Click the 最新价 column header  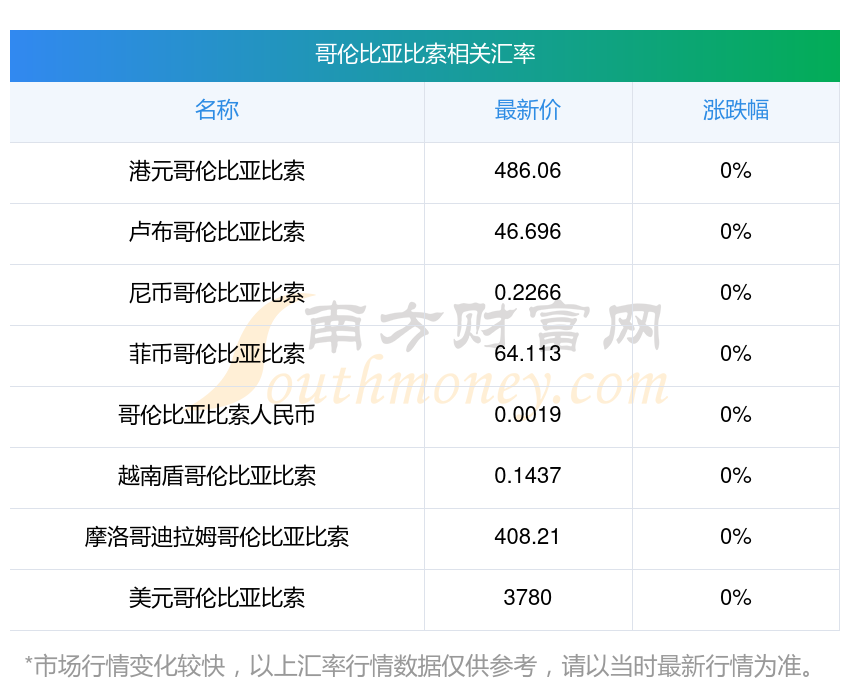point(527,110)
